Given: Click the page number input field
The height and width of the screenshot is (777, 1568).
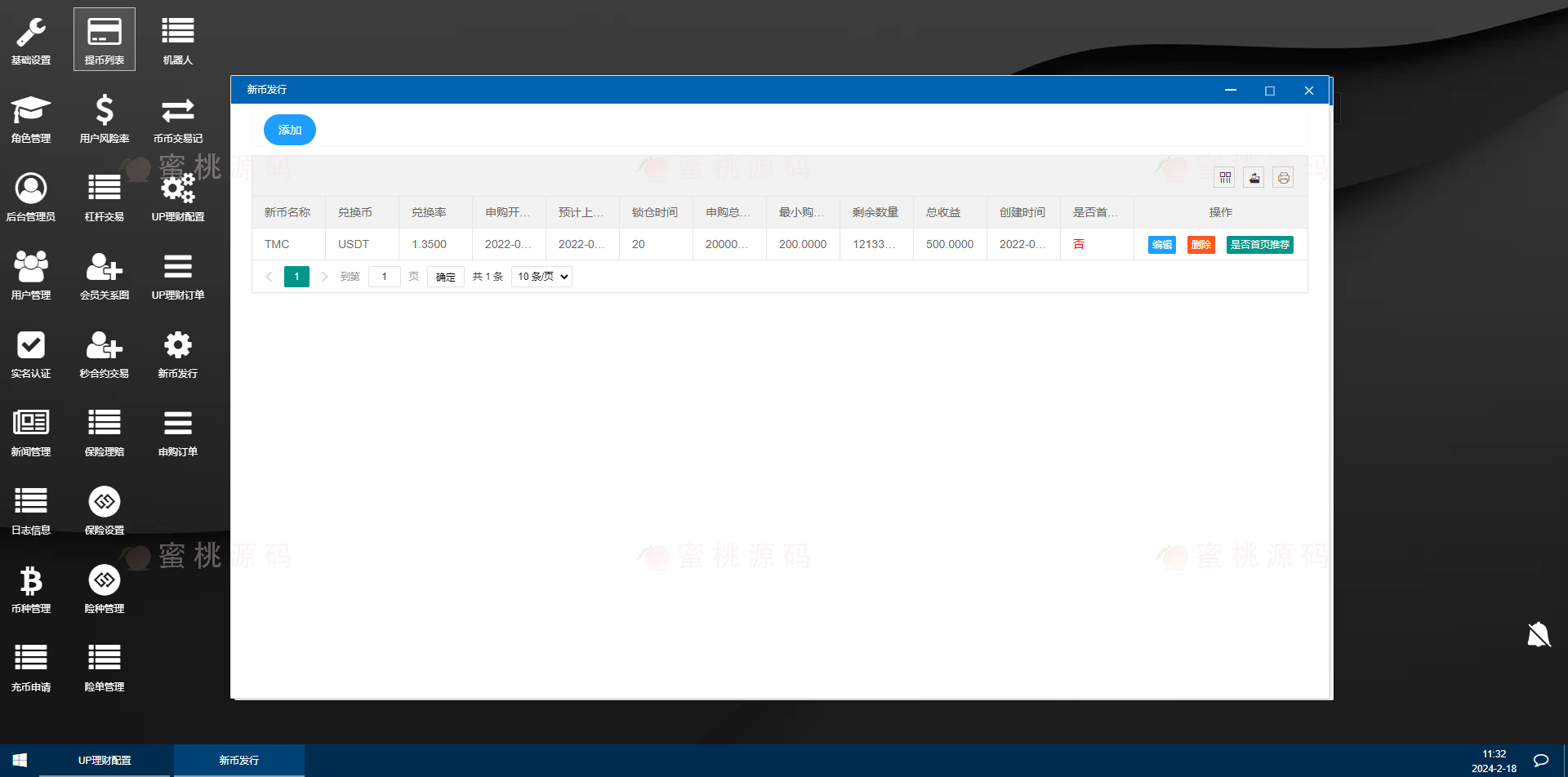Looking at the screenshot, I should pyautogui.click(x=385, y=277).
